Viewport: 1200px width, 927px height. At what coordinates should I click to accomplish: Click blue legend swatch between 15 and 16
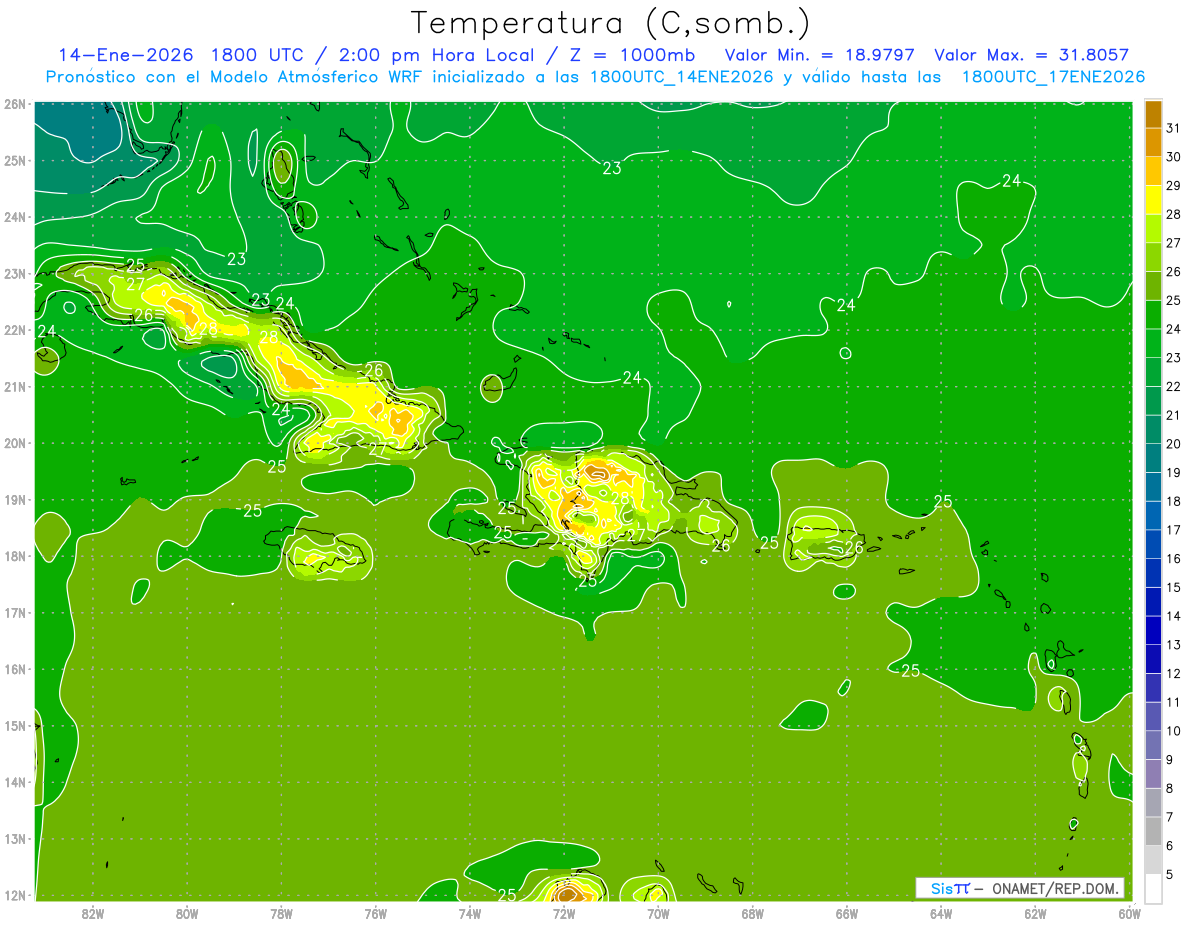click(1153, 573)
